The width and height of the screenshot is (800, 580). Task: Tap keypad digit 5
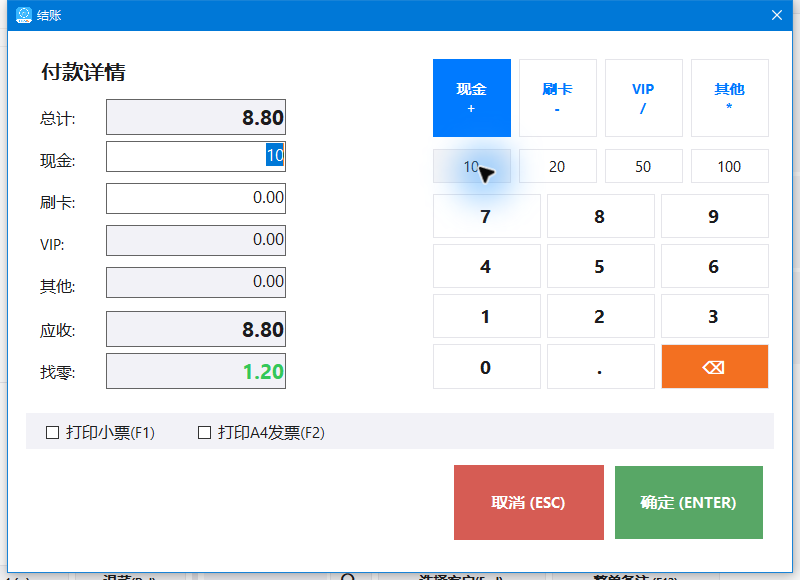tap(601, 266)
